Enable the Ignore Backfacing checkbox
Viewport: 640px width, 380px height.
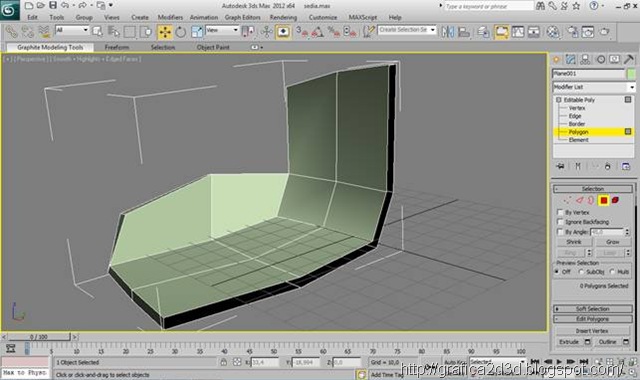pyautogui.click(x=560, y=222)
